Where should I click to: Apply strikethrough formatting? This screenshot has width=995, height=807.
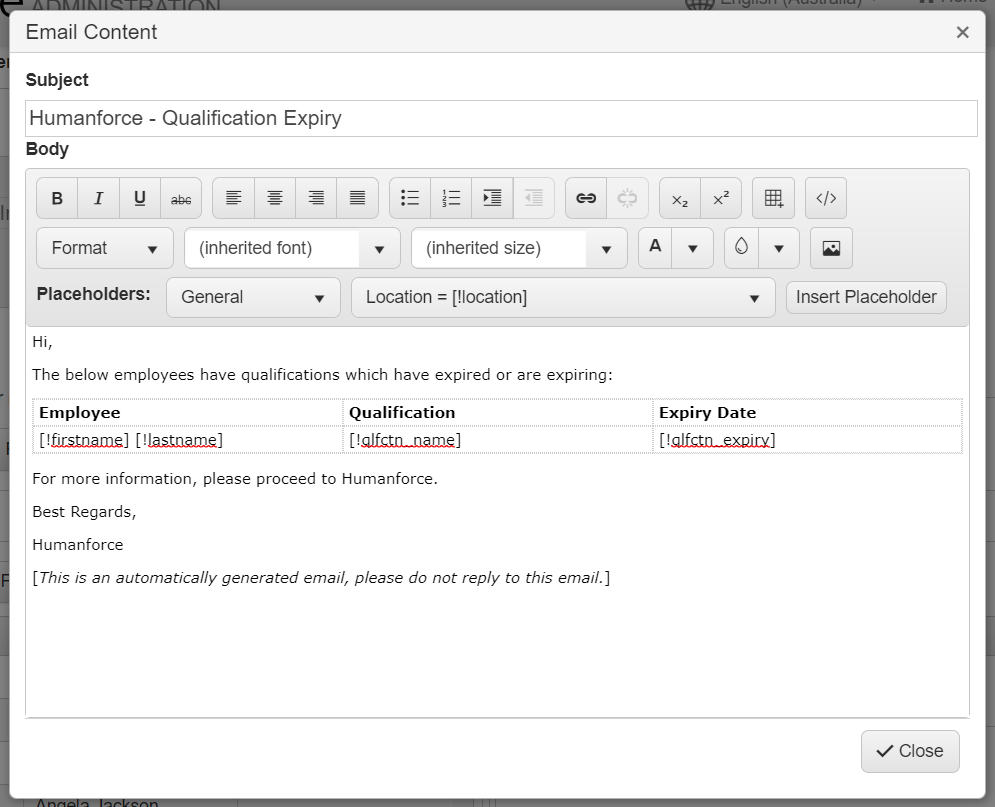[x=181, y=199]
